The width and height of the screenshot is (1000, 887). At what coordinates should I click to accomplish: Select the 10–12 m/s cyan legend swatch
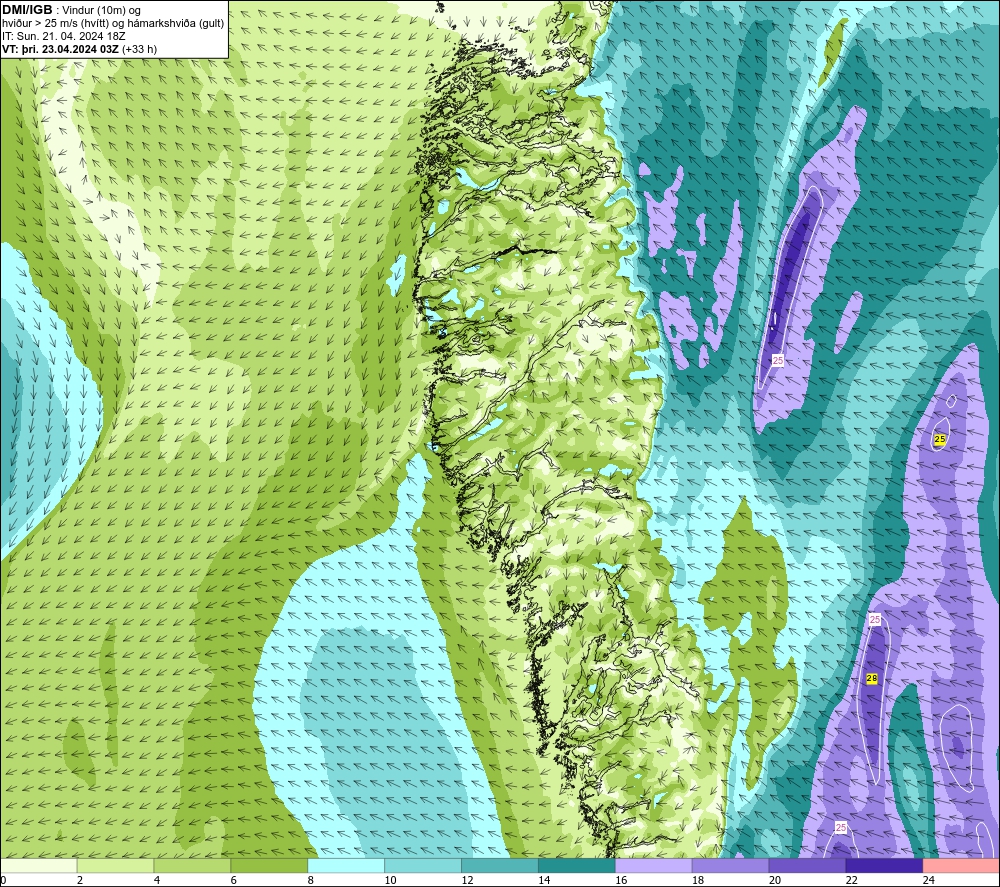(423, 865)
